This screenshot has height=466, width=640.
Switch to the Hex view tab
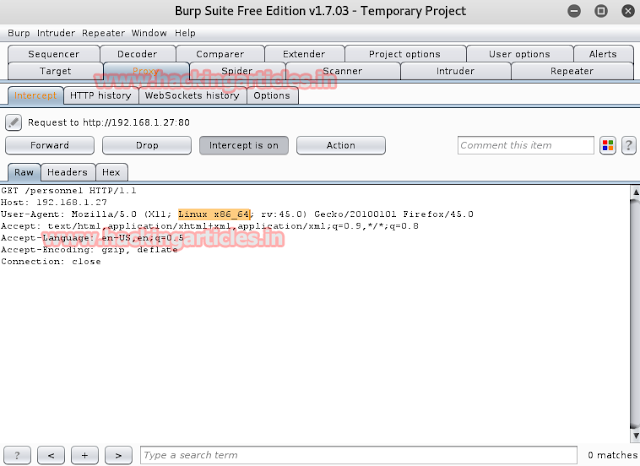111,172
